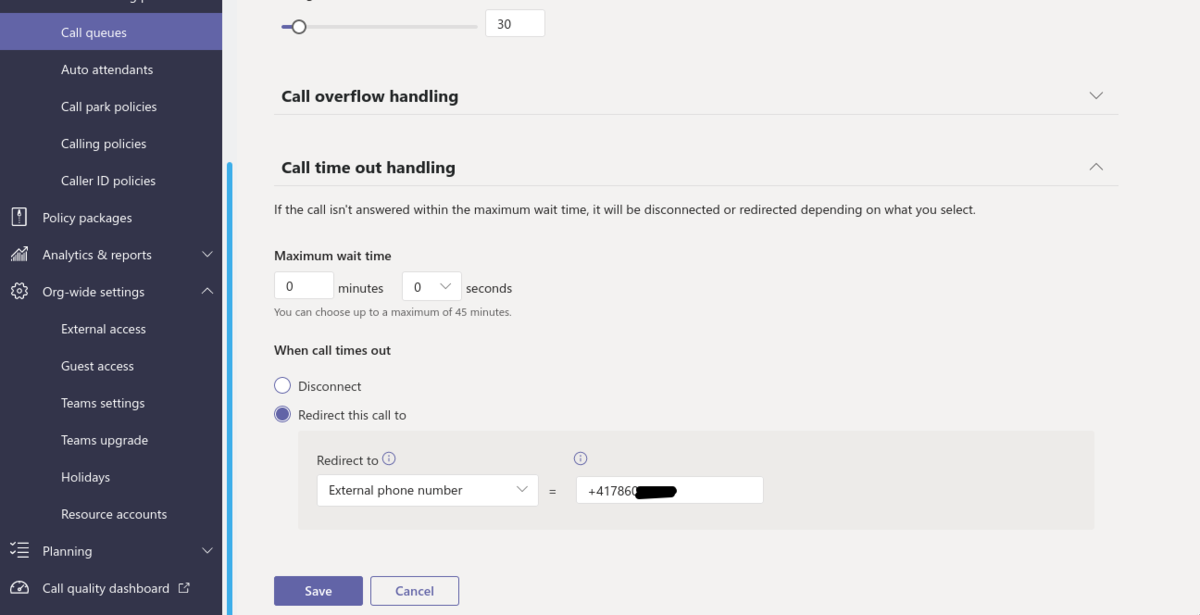This screenshot has width=1200, height=615.
Task: Click the info icon above the equals sign
Action: pyautogui.click(x=580, y=458)
